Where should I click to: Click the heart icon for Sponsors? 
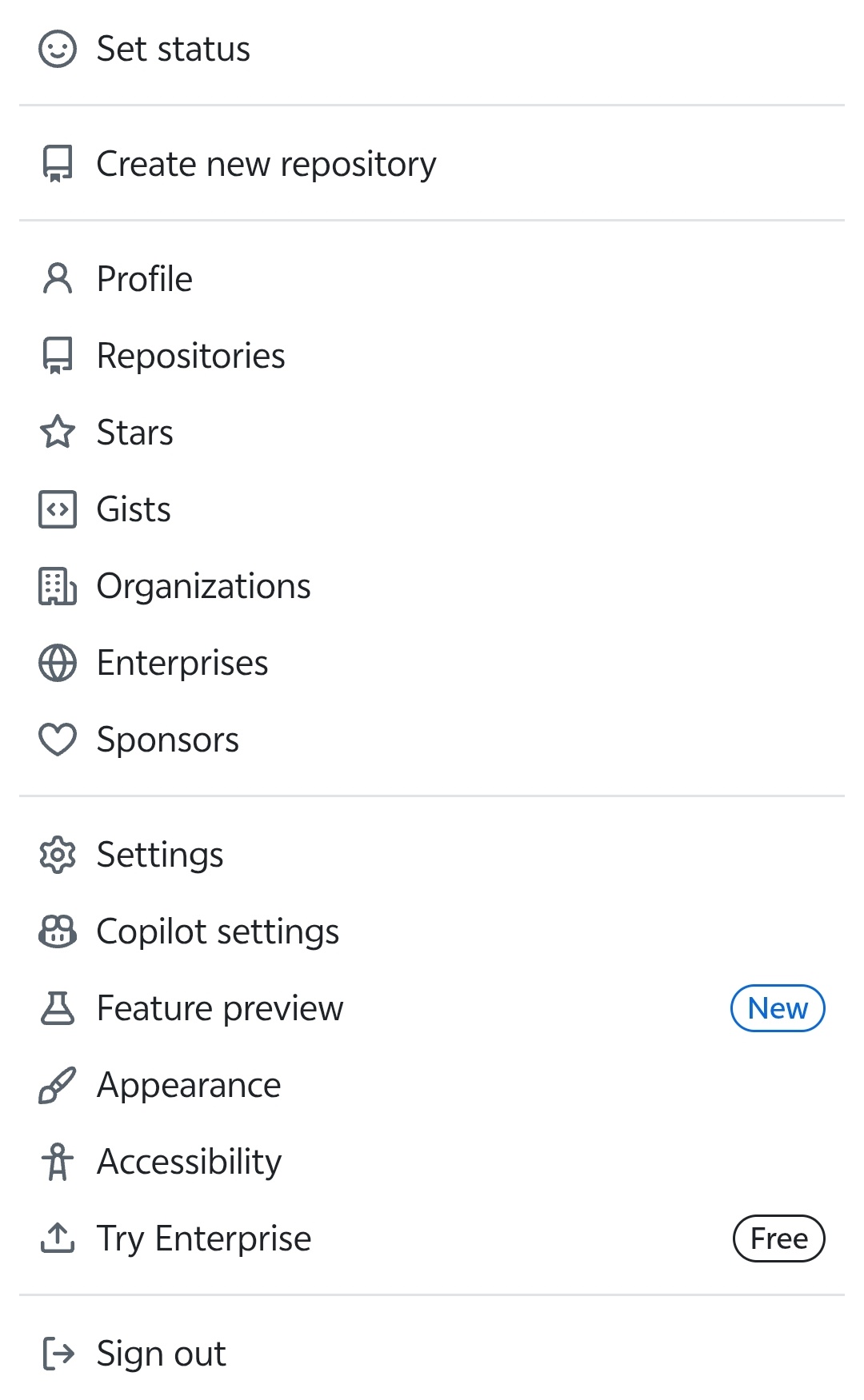click(58, 740)
